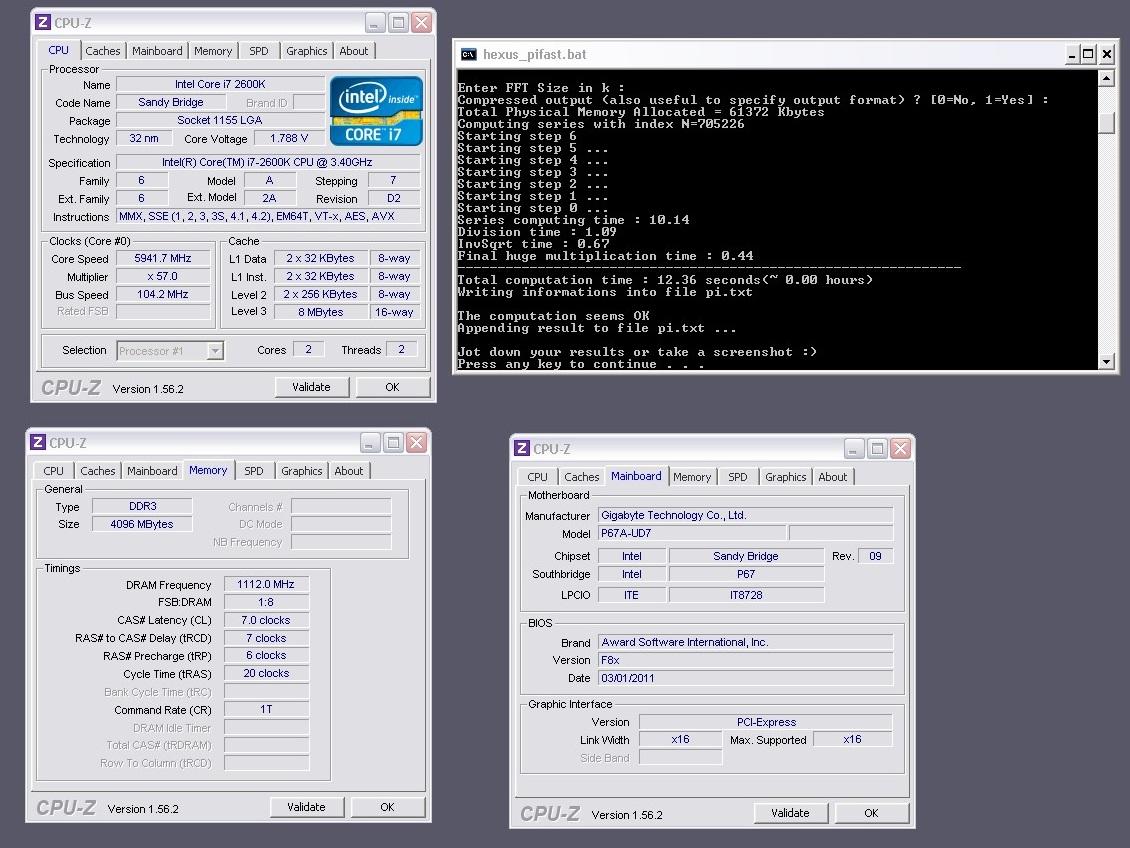Click OK button in top CPU window
The image size is (1130, 848).
[392, 387]
